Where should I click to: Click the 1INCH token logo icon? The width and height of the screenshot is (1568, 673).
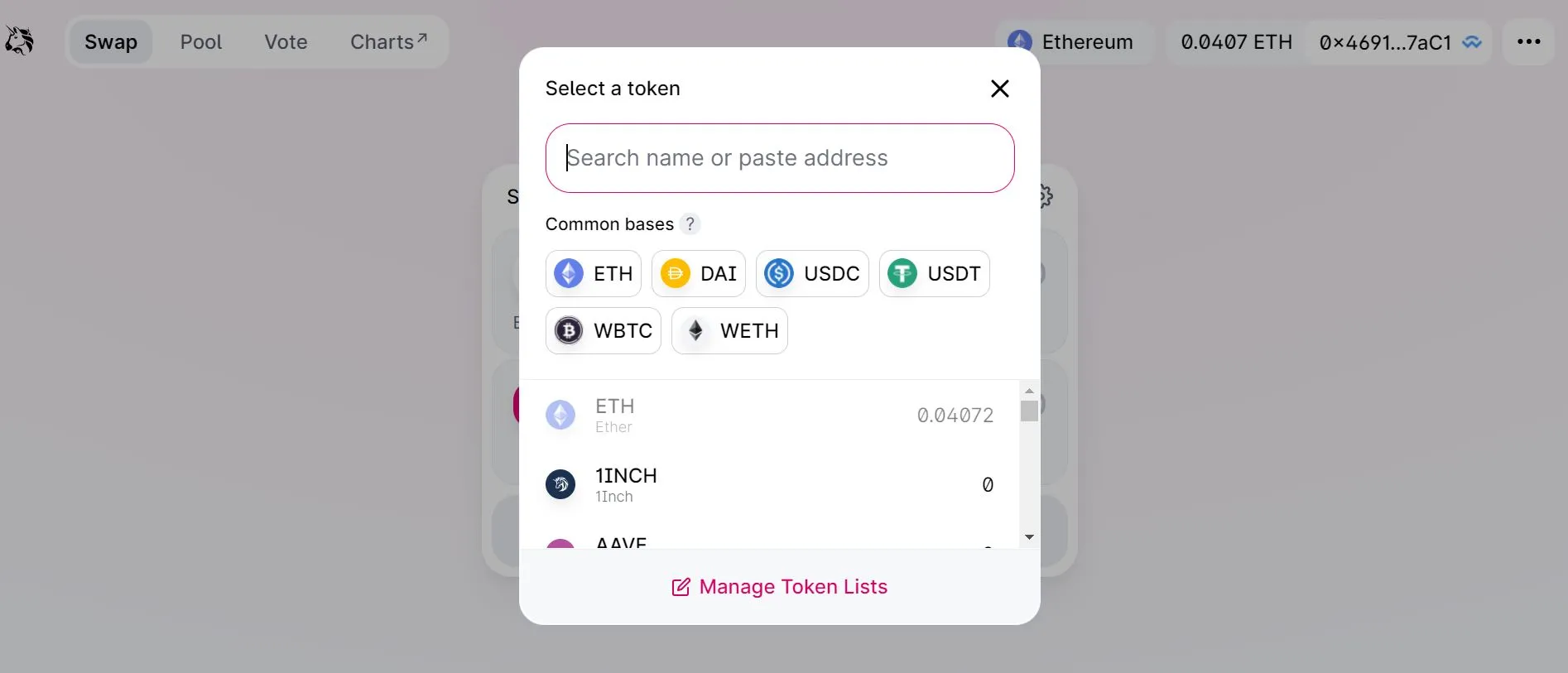pyautogui.click(x=560, y=485)
